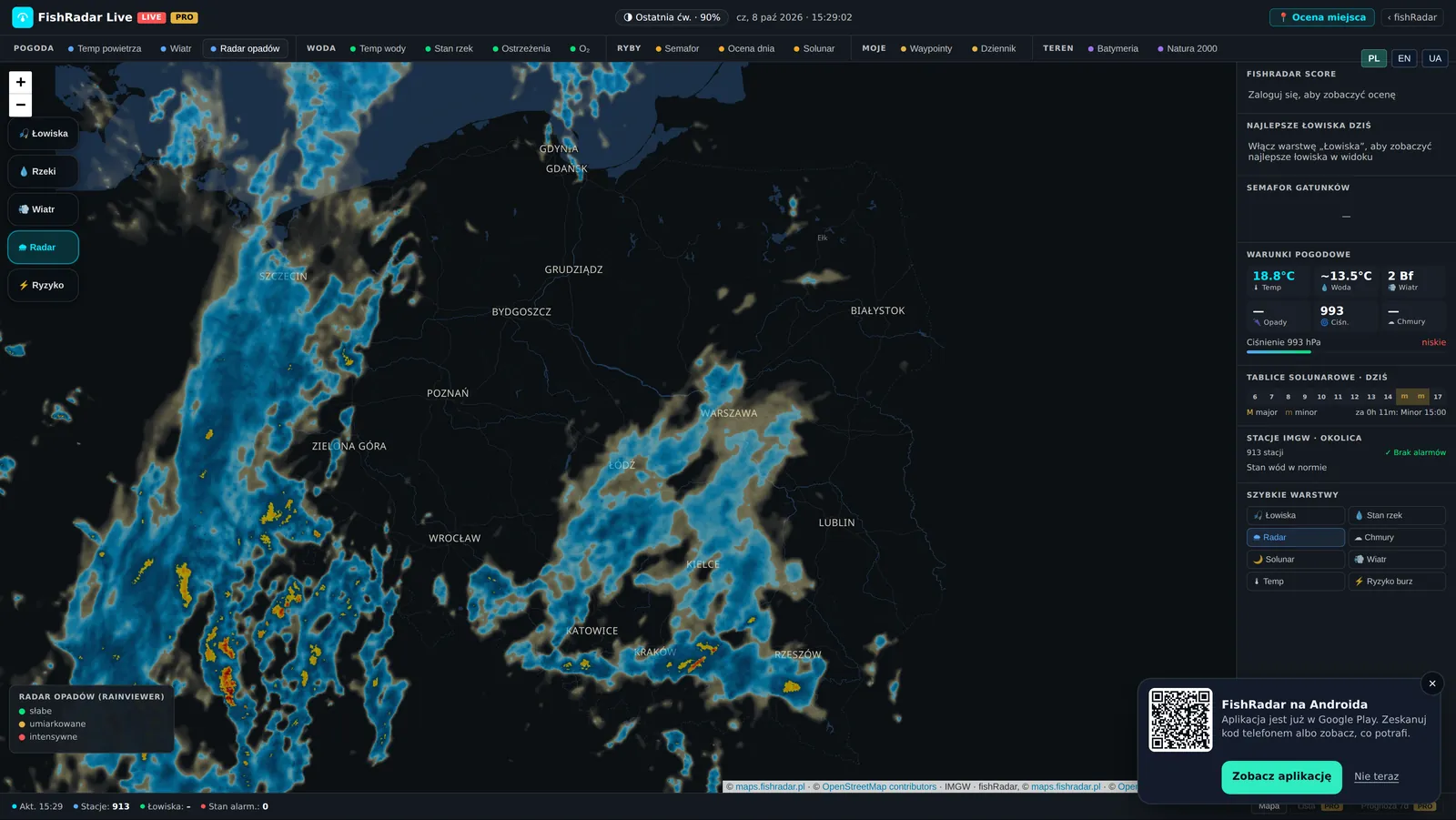
Task: Switch language to EN
Action: [x=1404, y=58]
